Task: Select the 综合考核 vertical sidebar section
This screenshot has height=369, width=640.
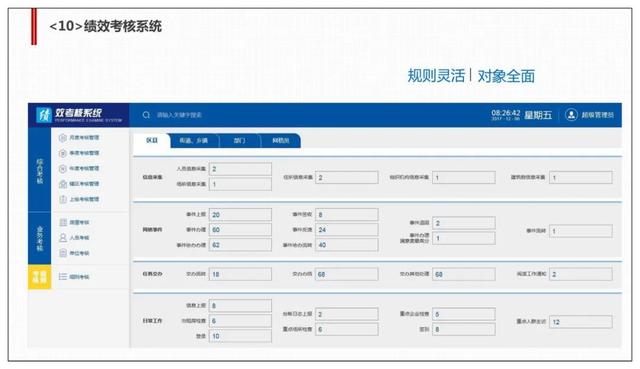Action: click(x=40, y=170)
